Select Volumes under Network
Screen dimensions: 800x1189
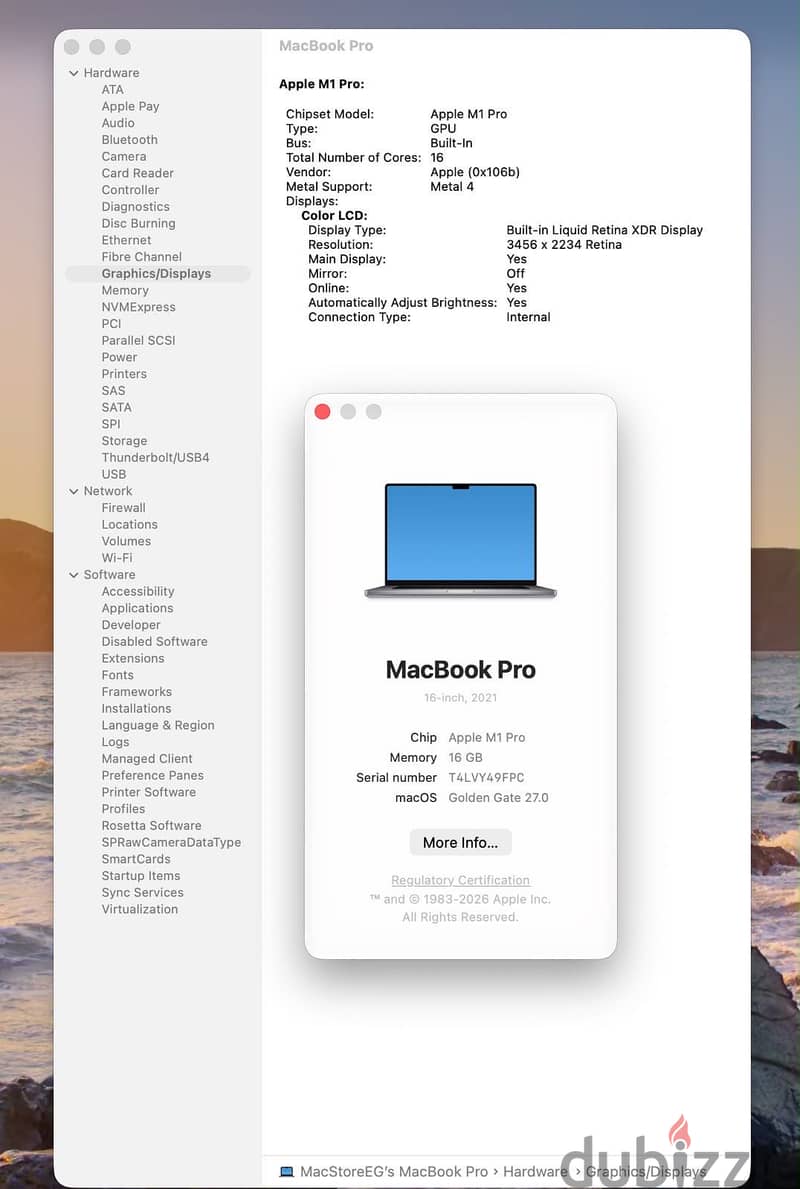(x=126, y=541)
